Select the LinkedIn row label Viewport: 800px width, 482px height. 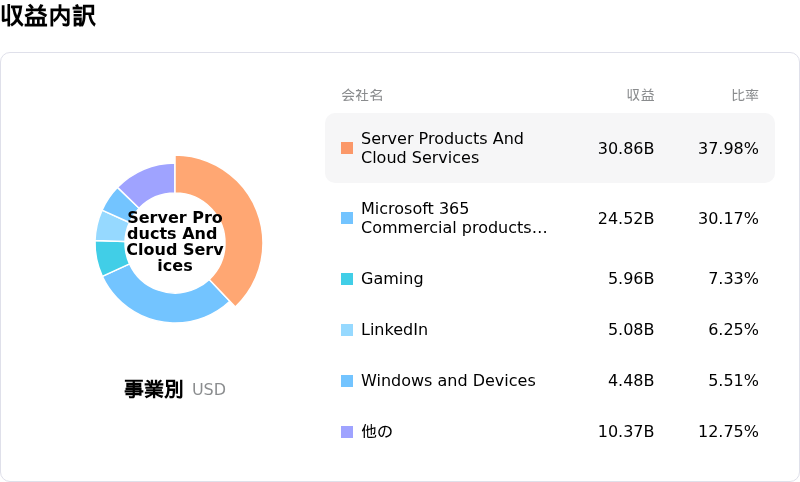pos(394,329)
